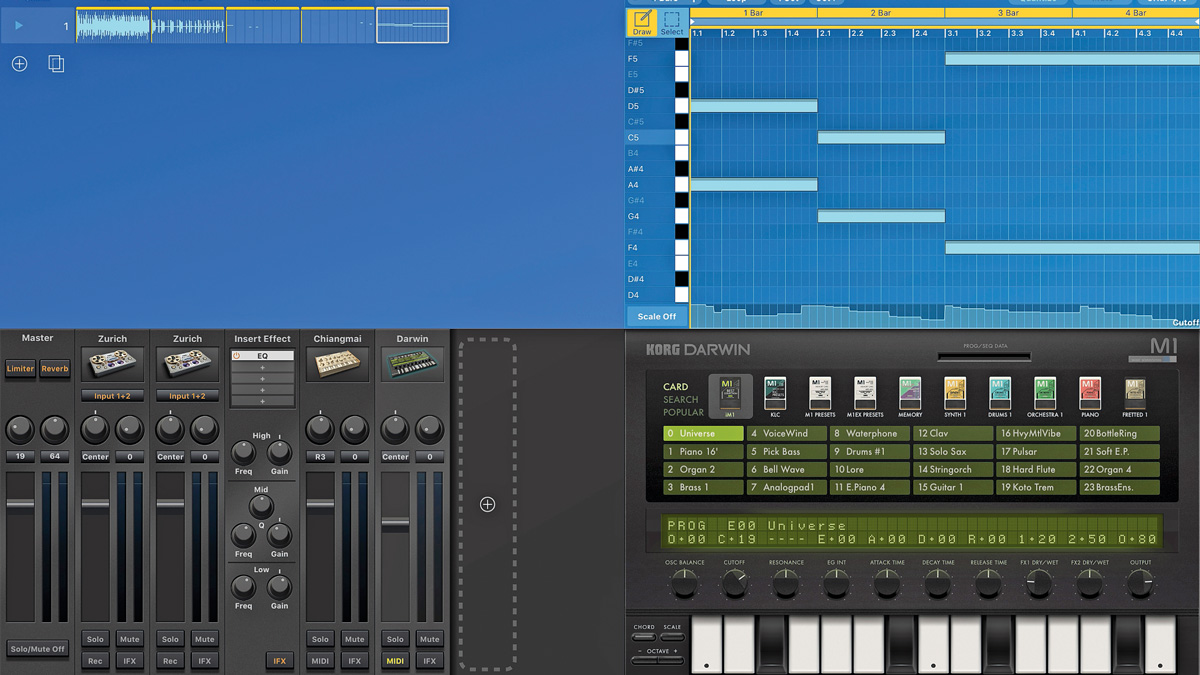Select the KLC card
1200x675 pixels.
point(775,396)
